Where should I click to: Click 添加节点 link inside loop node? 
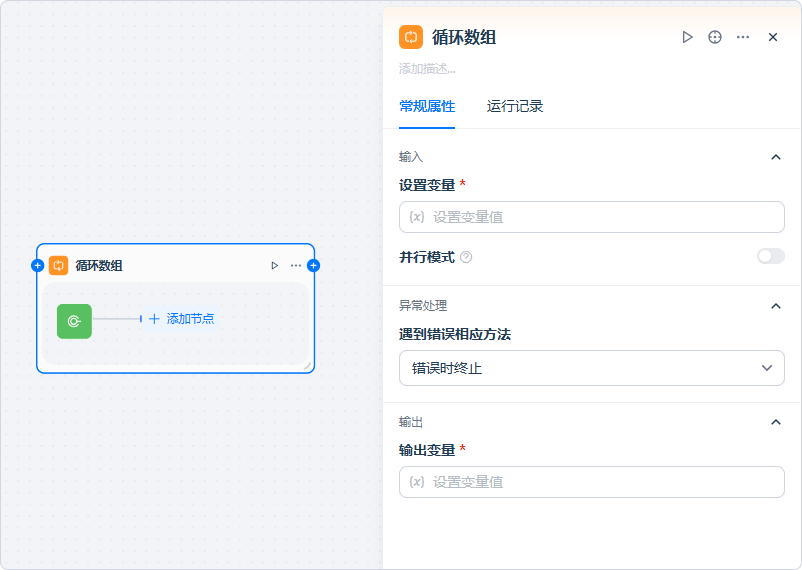click(182, 319)
